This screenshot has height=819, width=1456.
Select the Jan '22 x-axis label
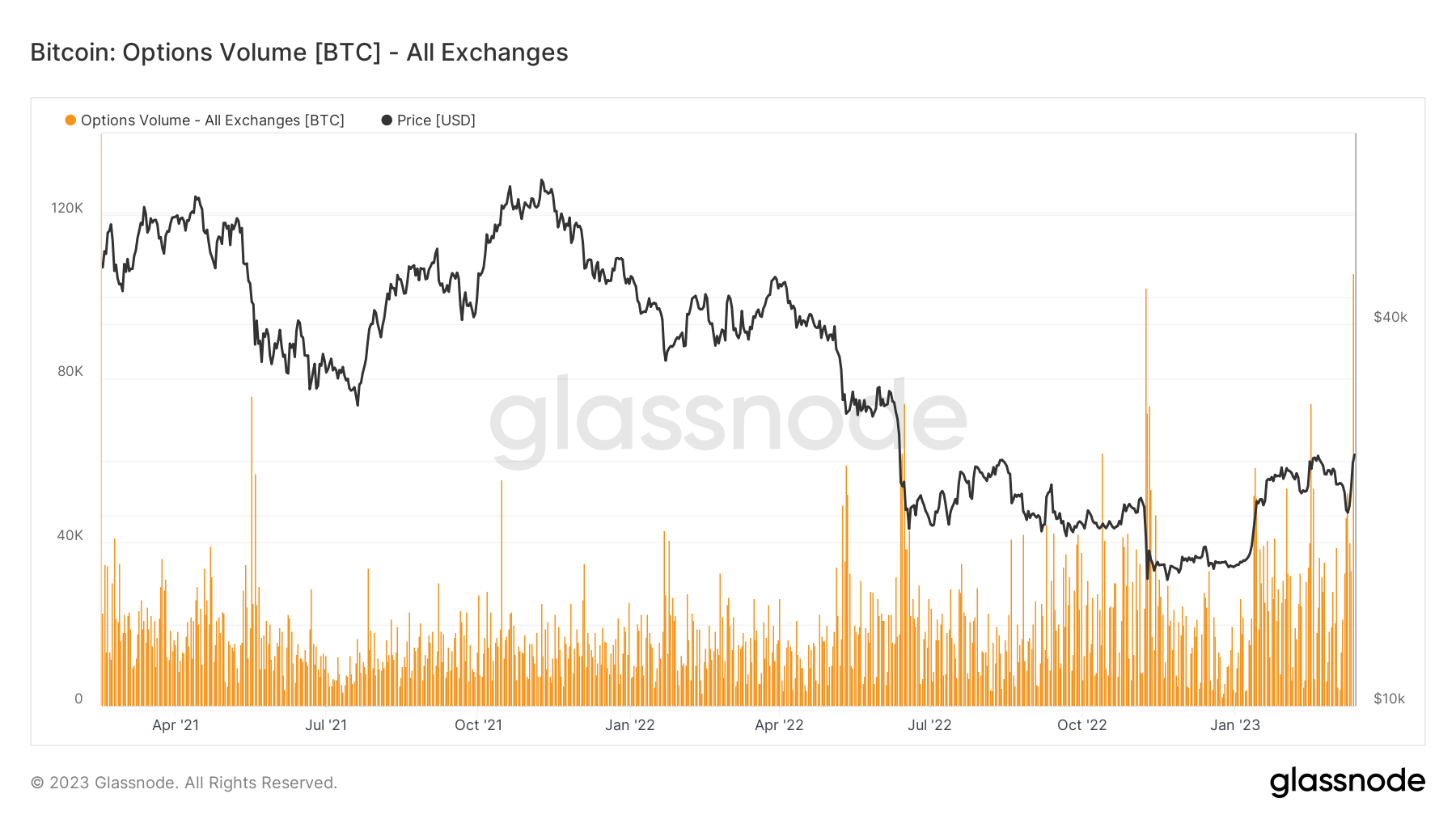pyautogui.click(x=630, y=725)
